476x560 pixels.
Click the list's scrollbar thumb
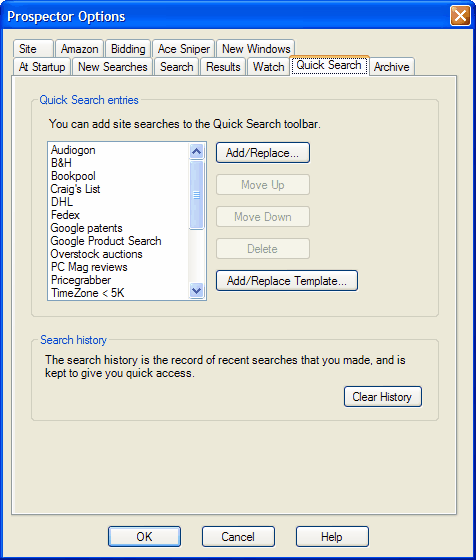coord(196,195)
